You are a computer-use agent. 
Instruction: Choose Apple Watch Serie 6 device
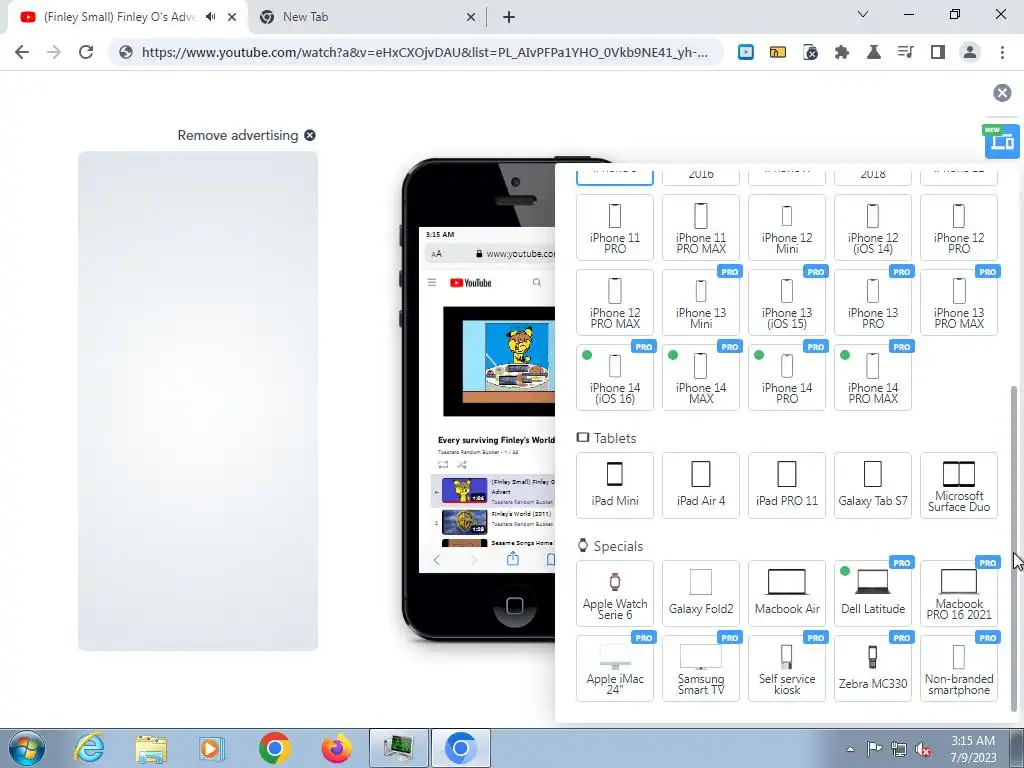[x=615, y=593]
